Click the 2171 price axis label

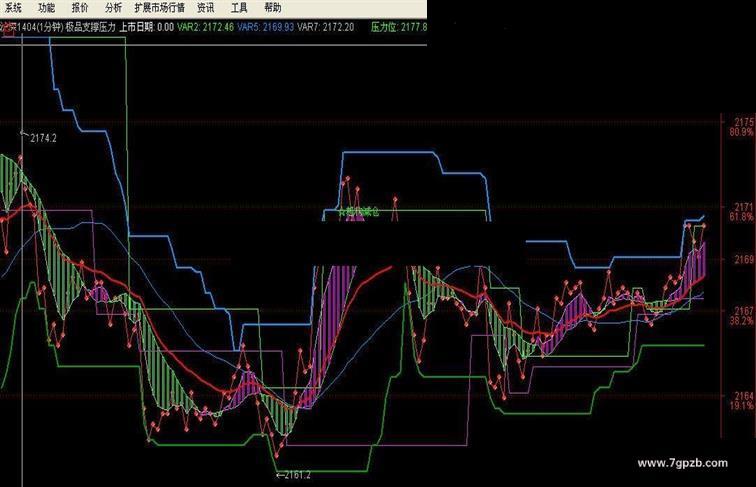pyautogui.click(x=743, y=207)
